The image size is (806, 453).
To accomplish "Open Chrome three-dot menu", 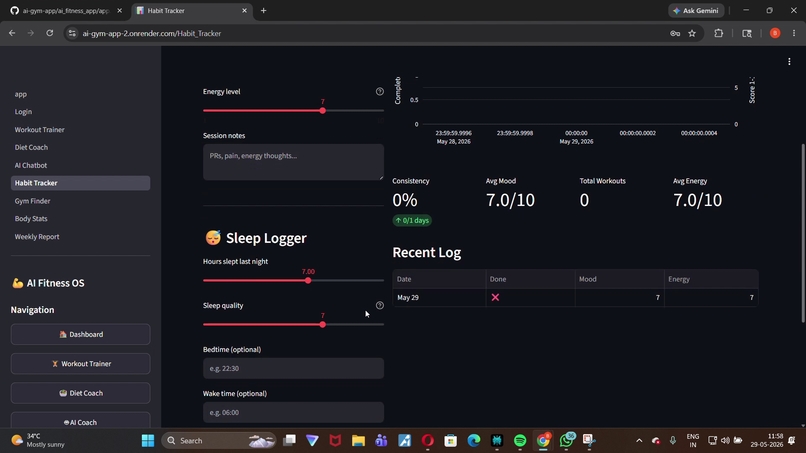I will pyautogui.click(x=794, y=33).
